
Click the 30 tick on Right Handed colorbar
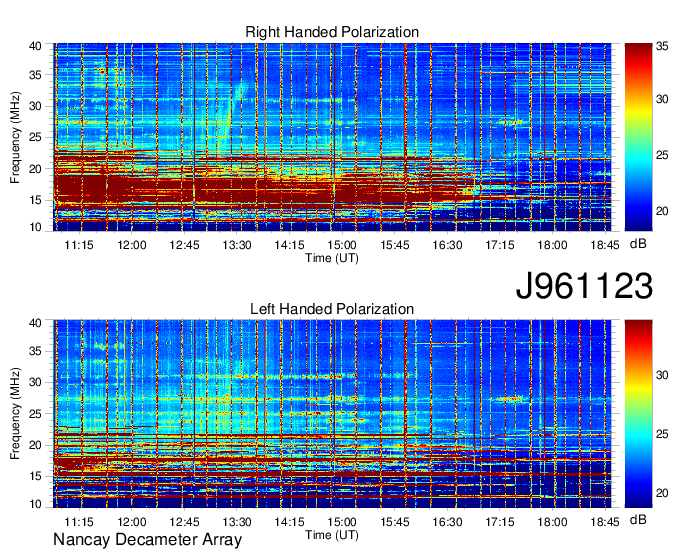point(662,99)
